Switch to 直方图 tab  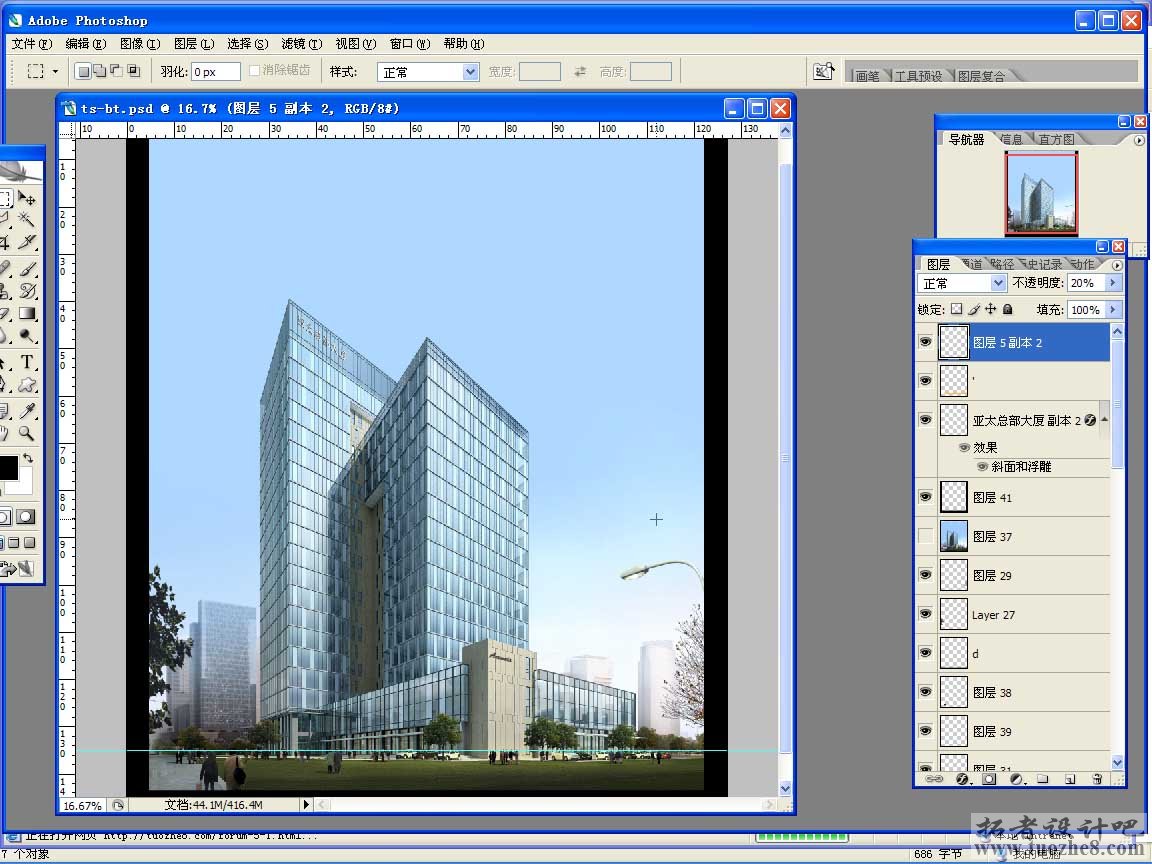pyautogui.click(x=1056, y=139)
